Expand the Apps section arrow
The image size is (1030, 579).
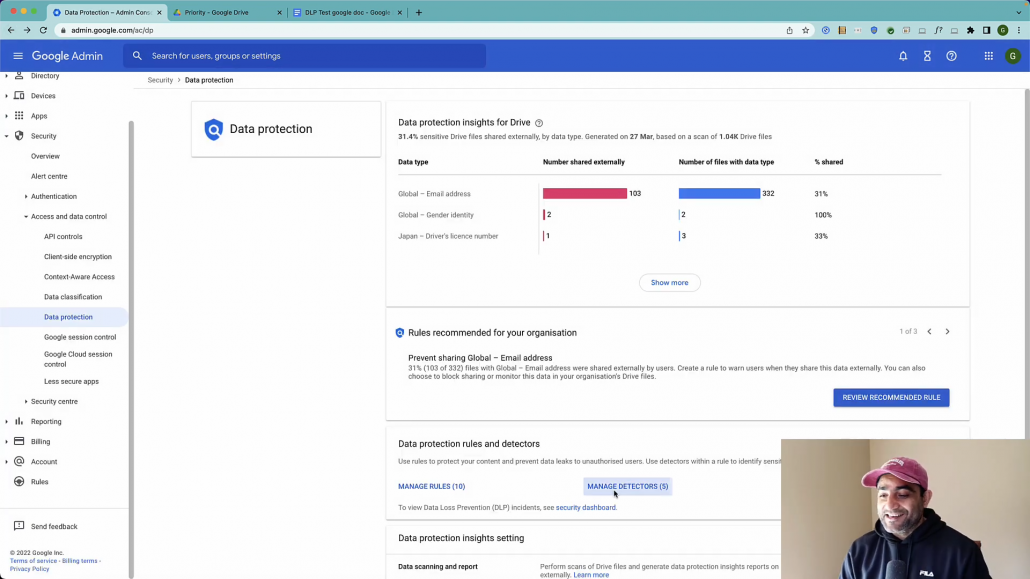[x=7, y=116]
